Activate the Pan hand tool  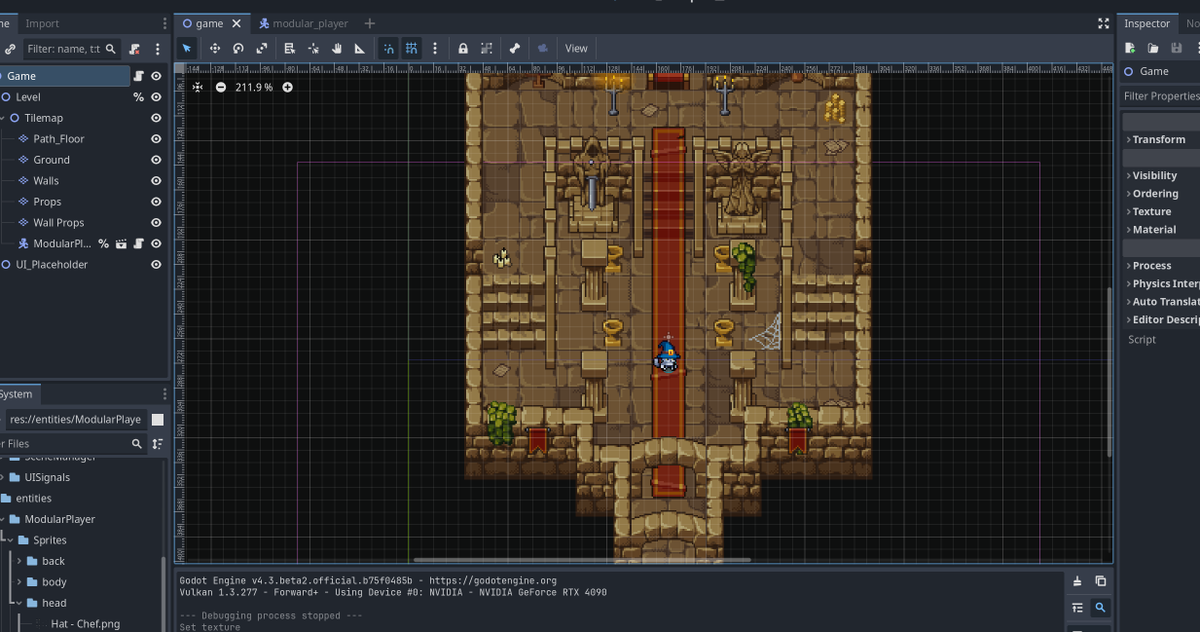[337, 48]
